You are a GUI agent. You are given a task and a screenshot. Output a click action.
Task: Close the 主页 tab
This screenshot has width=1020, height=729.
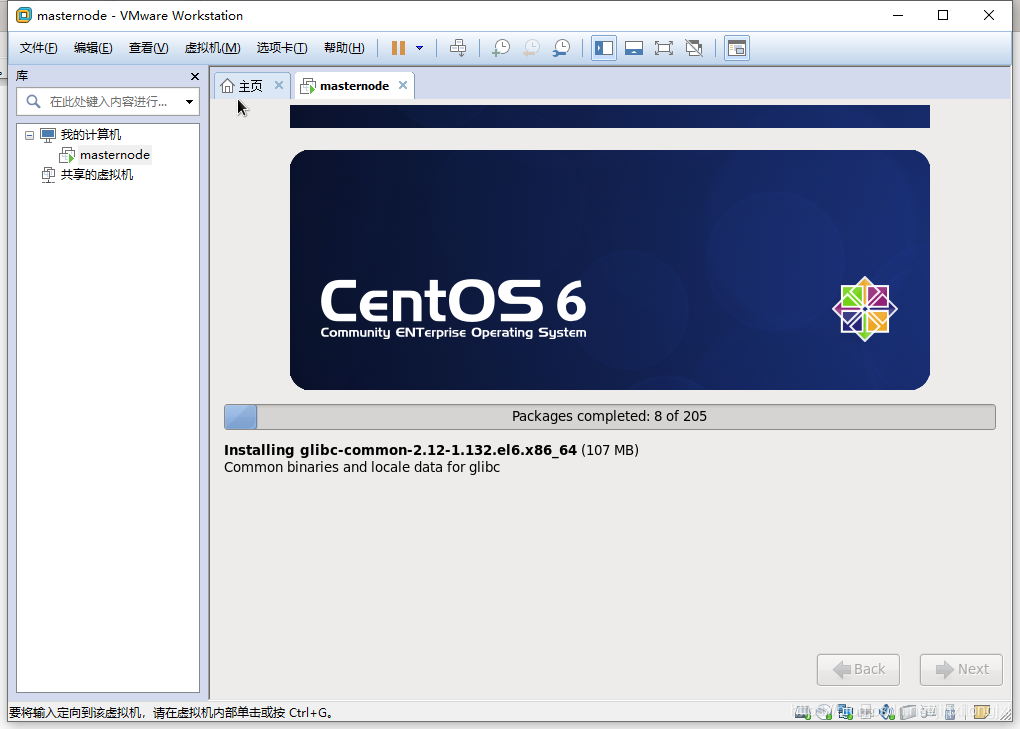coord(279,85)
